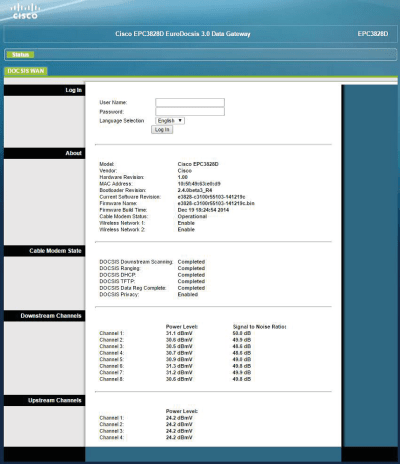This screenshot has height=464, width=400.
Task: Click the MAC Address value
Action: 199,184
